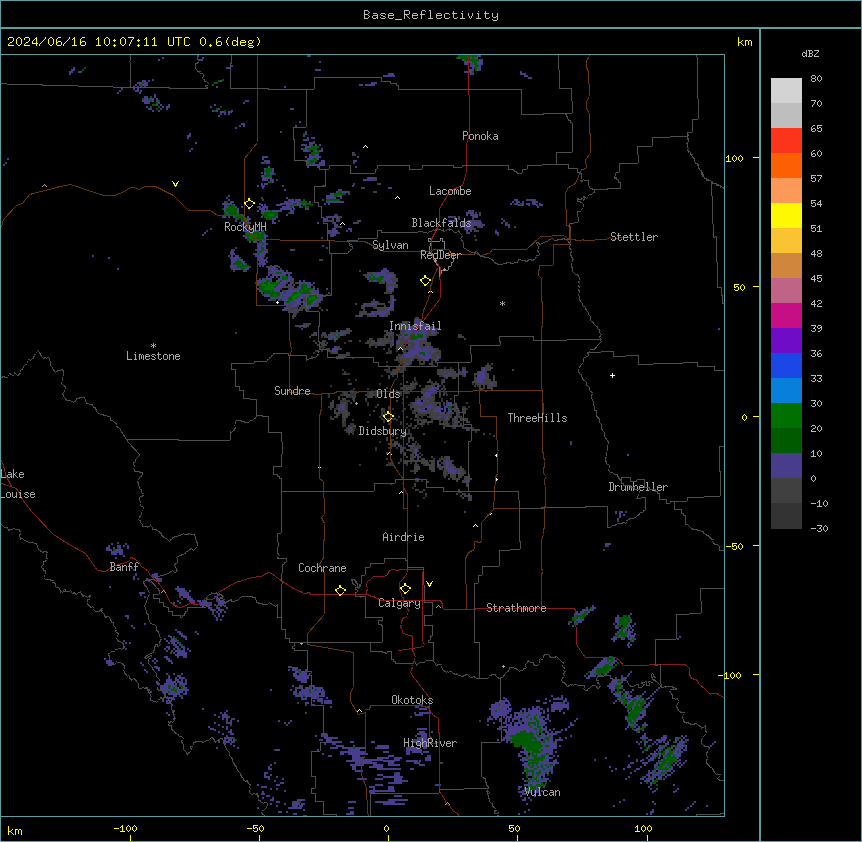Click the Limestone label
Image resolution: width=862 pixels, height=842 pixels.
[153, 356]
